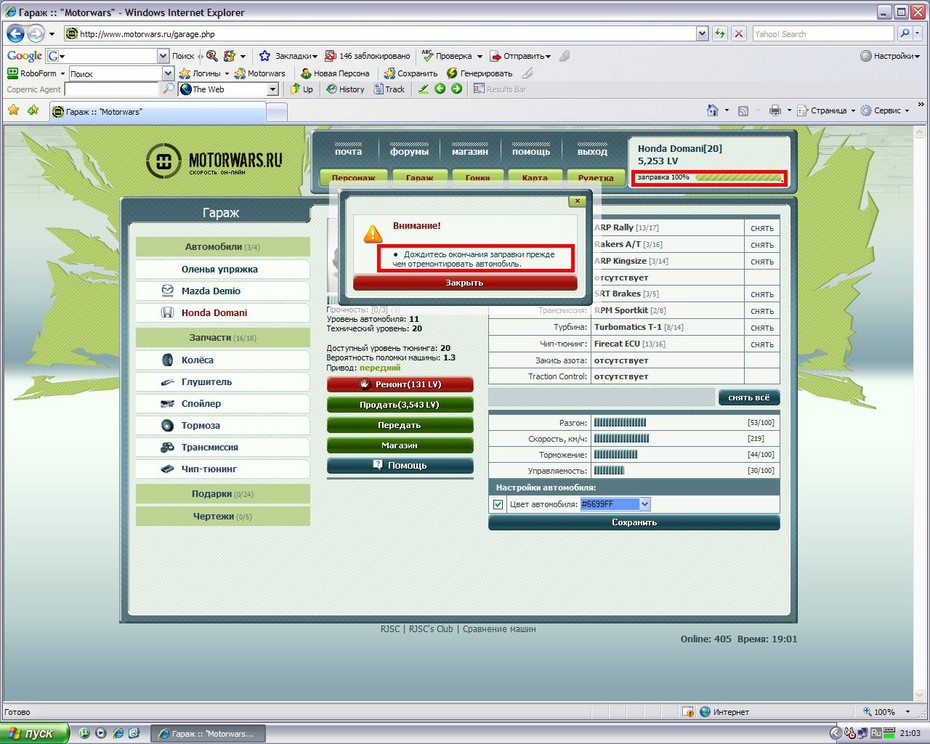
Task: Click the Copernic Track icon
Action: (x=389, y=89)
